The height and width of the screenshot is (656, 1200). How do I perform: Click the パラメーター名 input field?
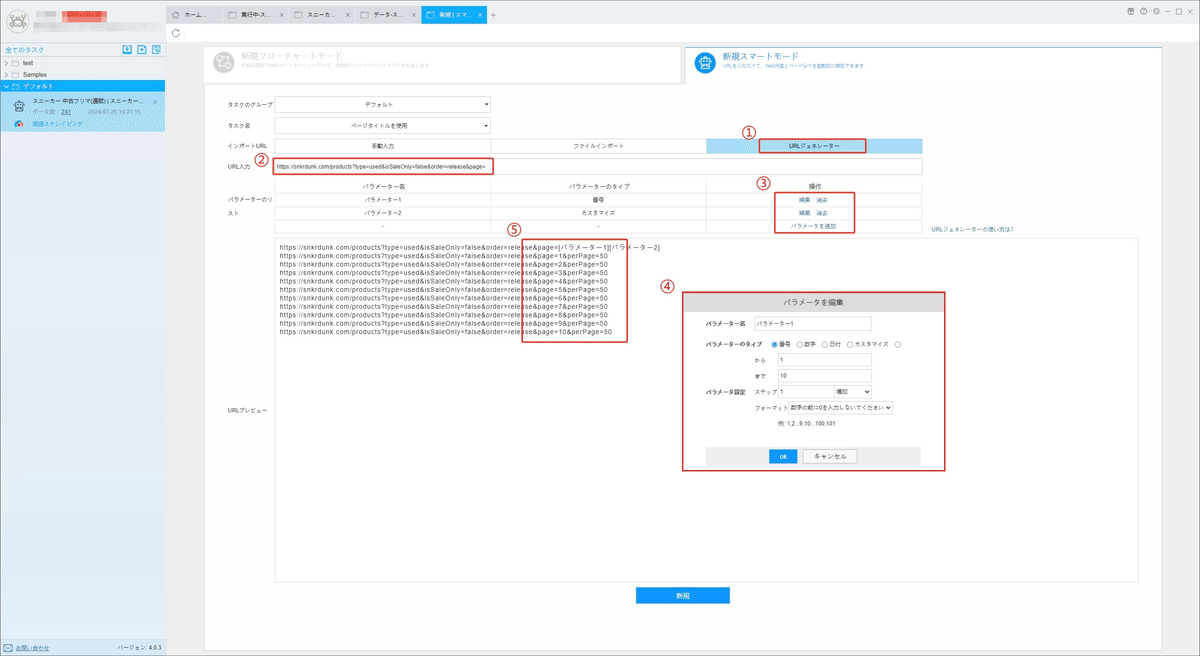tap(813, 324)
